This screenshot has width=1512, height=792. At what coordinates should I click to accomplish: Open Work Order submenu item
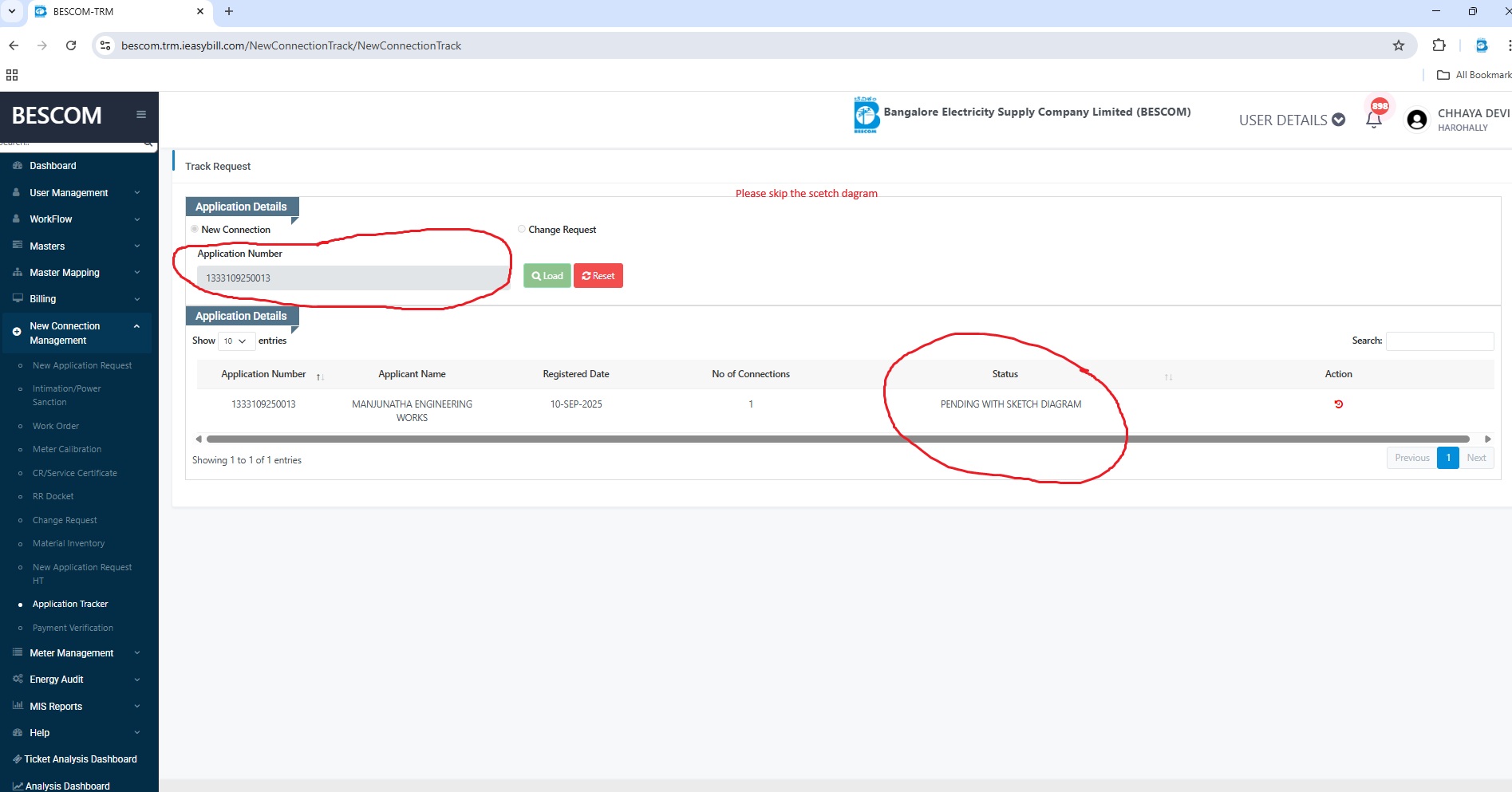[56, 426]
